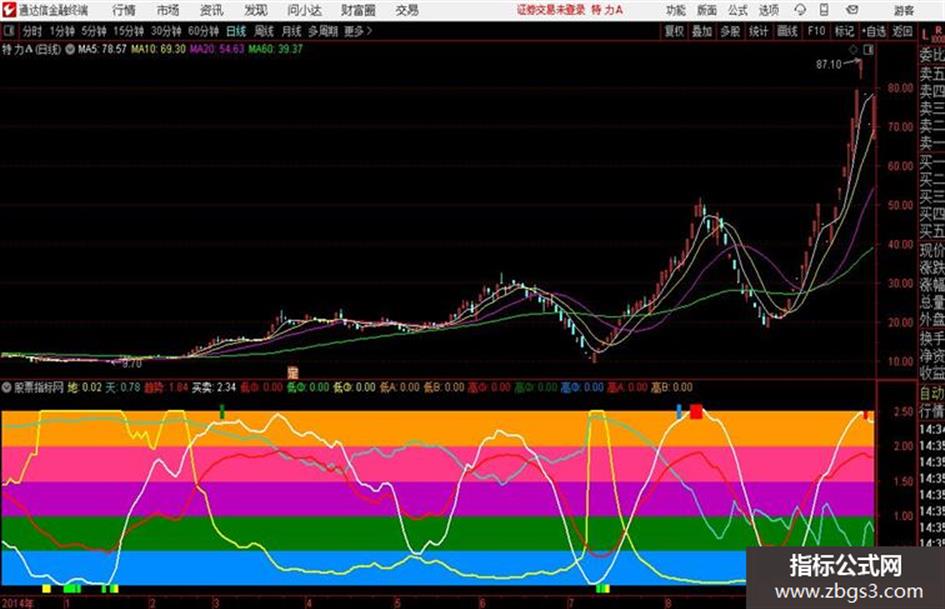Screen dimensions: 945x609
Task: Select the 日线 daily chart tab
Action: 236,31
